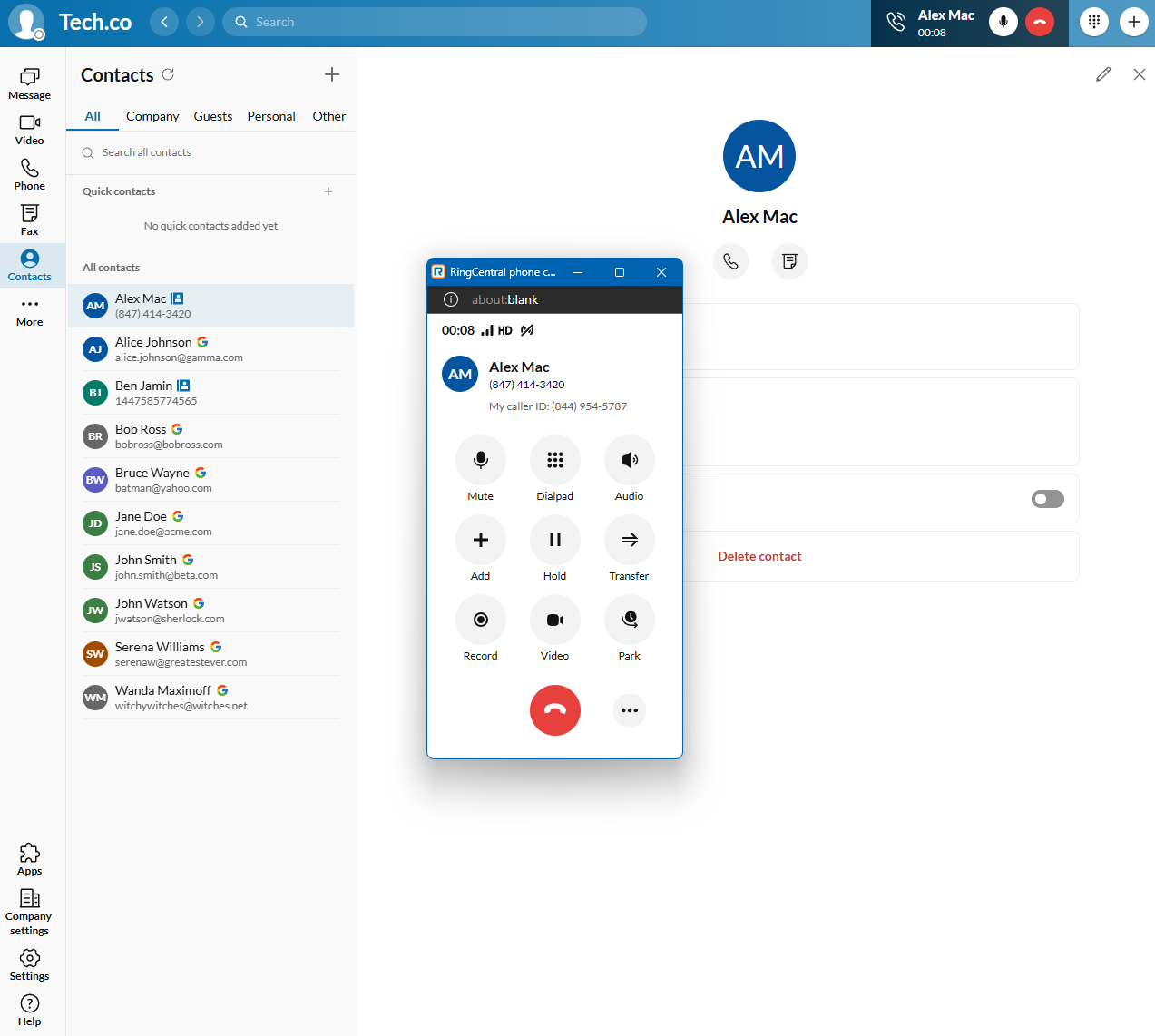Edit Alex Mac with the pencil icon

pyautogui.click(x=1103, y=74)
